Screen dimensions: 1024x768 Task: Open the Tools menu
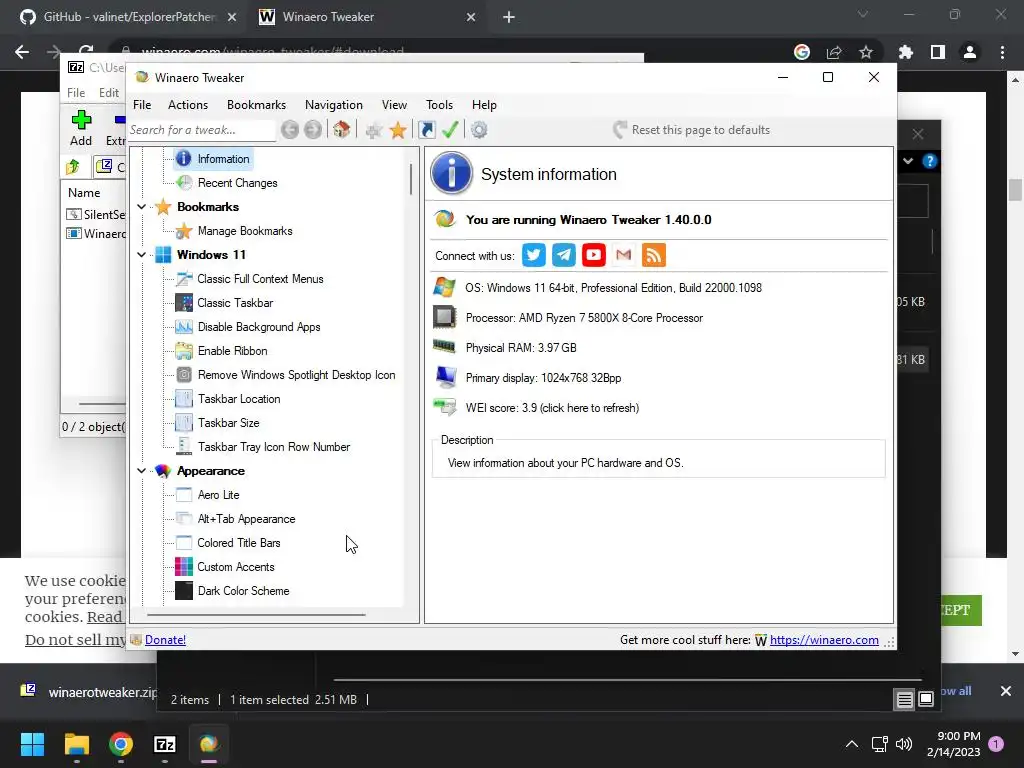tap(440, 105)
